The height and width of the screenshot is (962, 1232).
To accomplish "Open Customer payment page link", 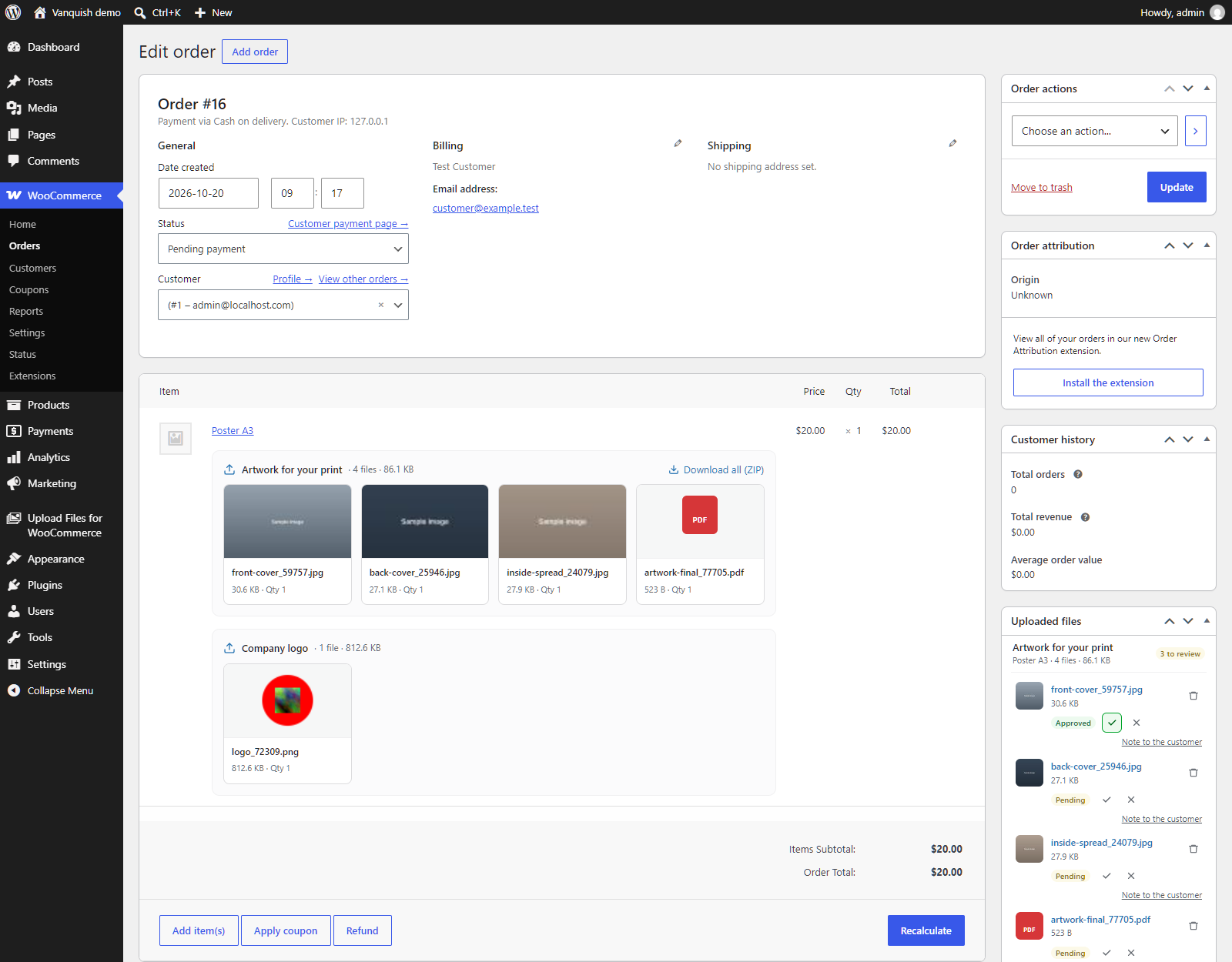I will coord(348,224).
